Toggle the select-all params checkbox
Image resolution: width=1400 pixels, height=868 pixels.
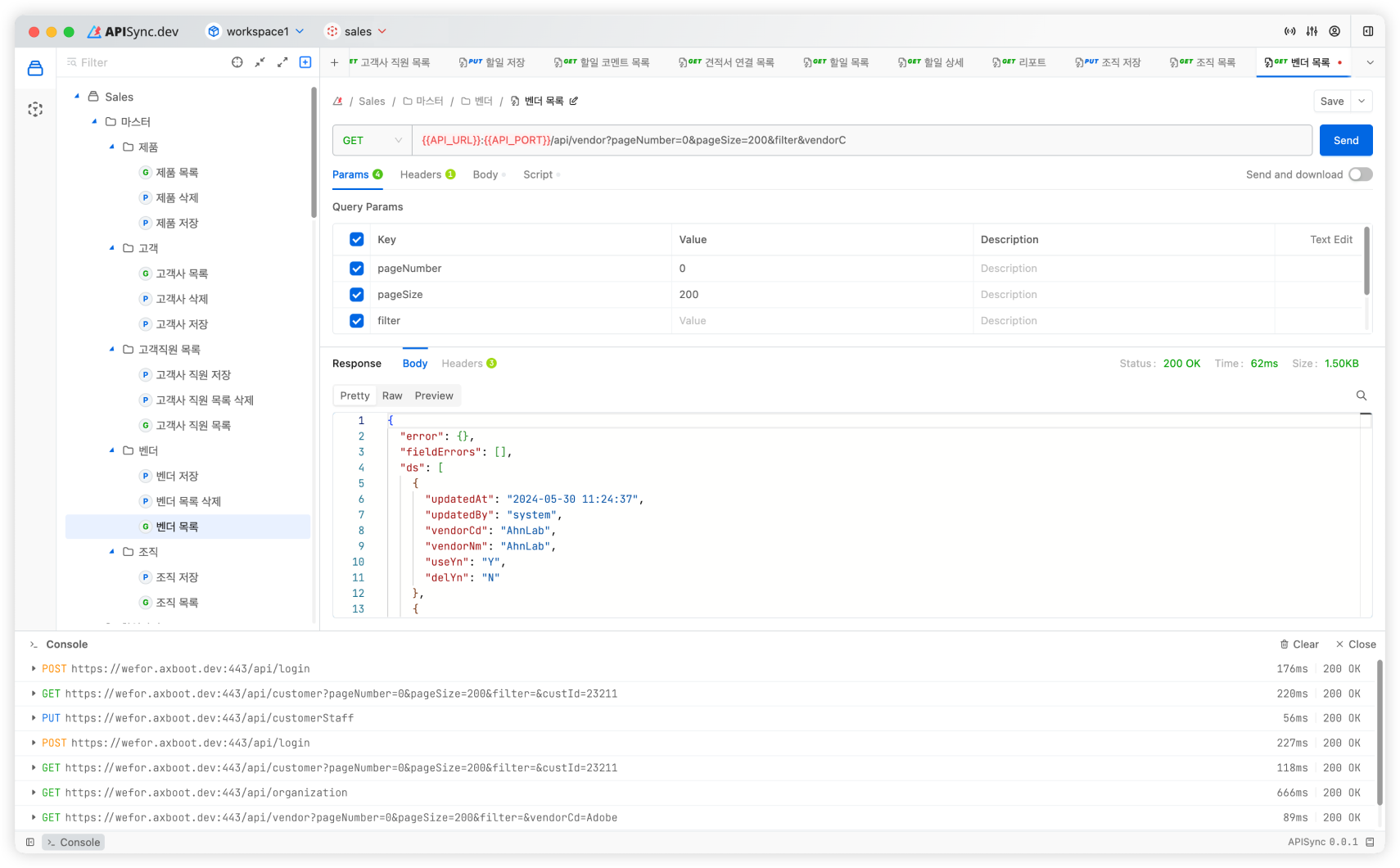tap(357, 239)
